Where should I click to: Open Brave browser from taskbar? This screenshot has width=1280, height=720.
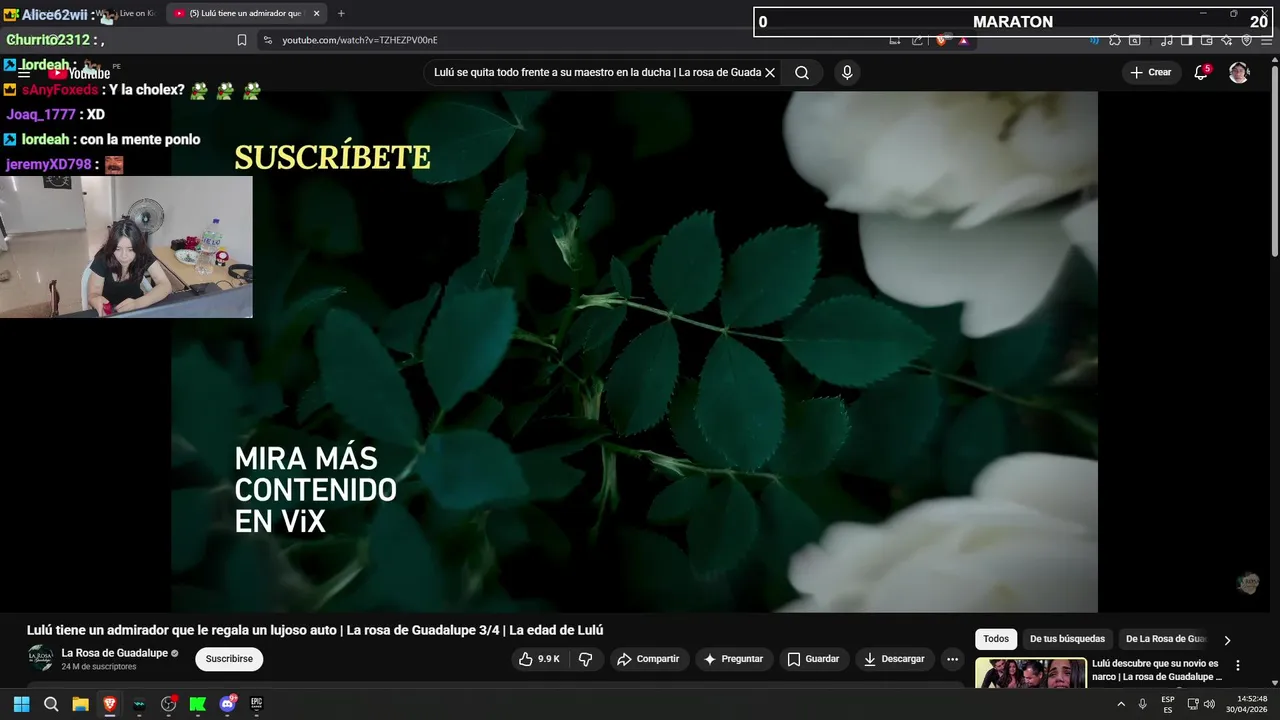click(110, 704)
